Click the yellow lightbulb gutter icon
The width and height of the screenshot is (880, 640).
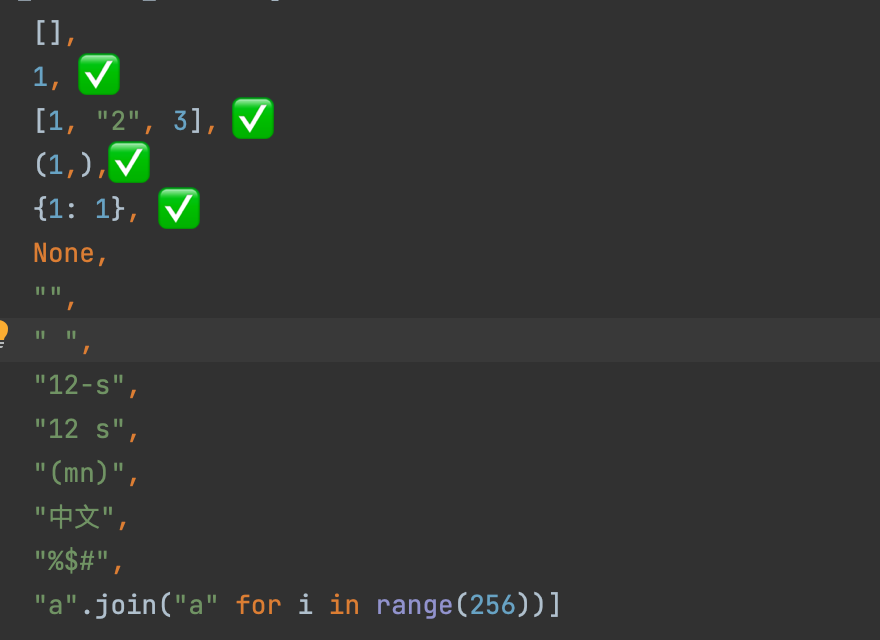coord(4,330)
